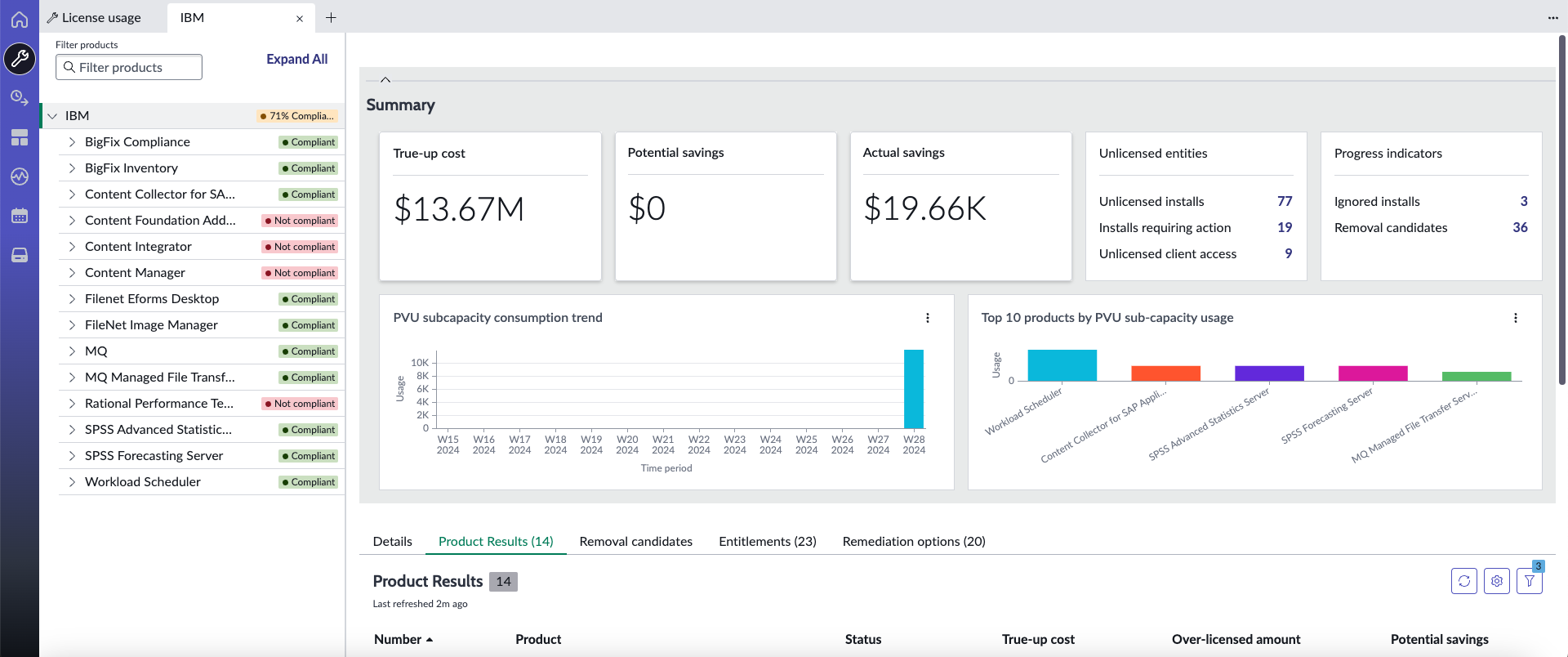Expand the Workload Scheduler product row
The image size is (1568, 657).
tap(72, 482)
